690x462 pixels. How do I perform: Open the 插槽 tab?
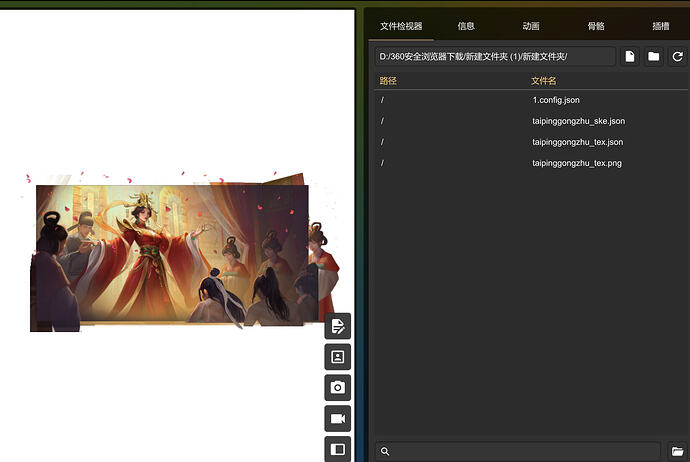tap(661, 26)
